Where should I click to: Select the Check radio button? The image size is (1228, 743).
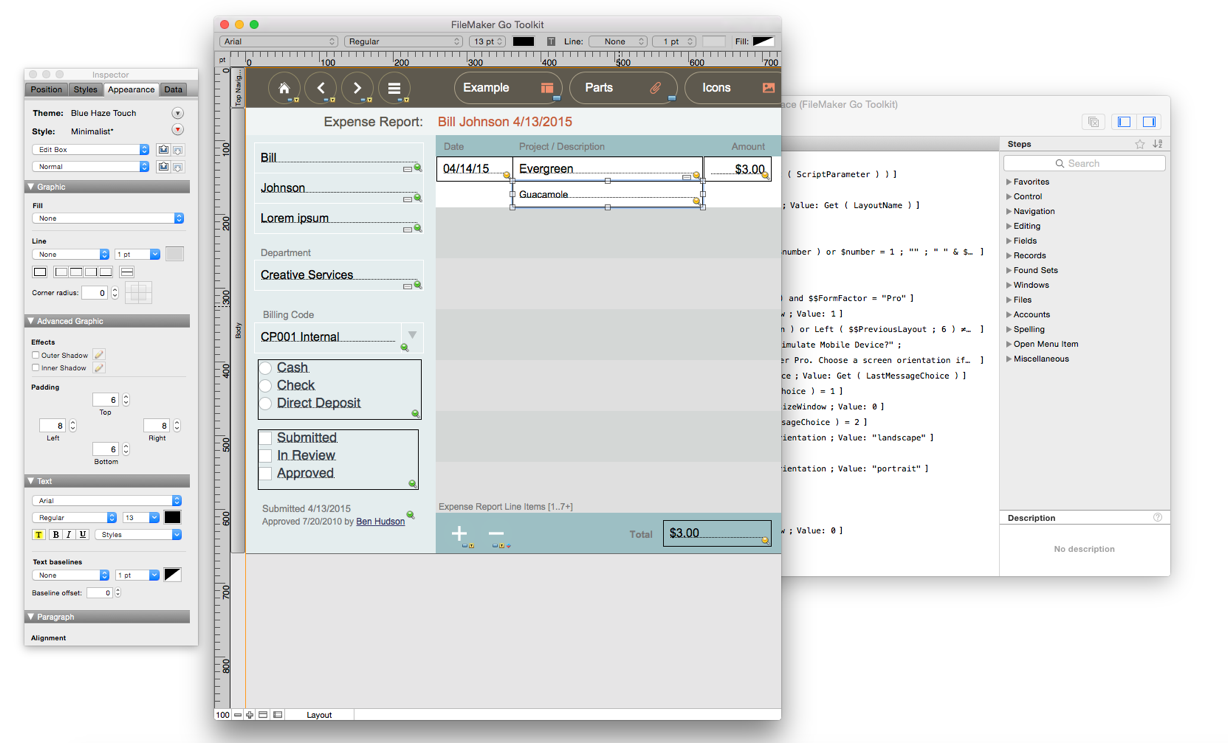(x=266, y=386)
